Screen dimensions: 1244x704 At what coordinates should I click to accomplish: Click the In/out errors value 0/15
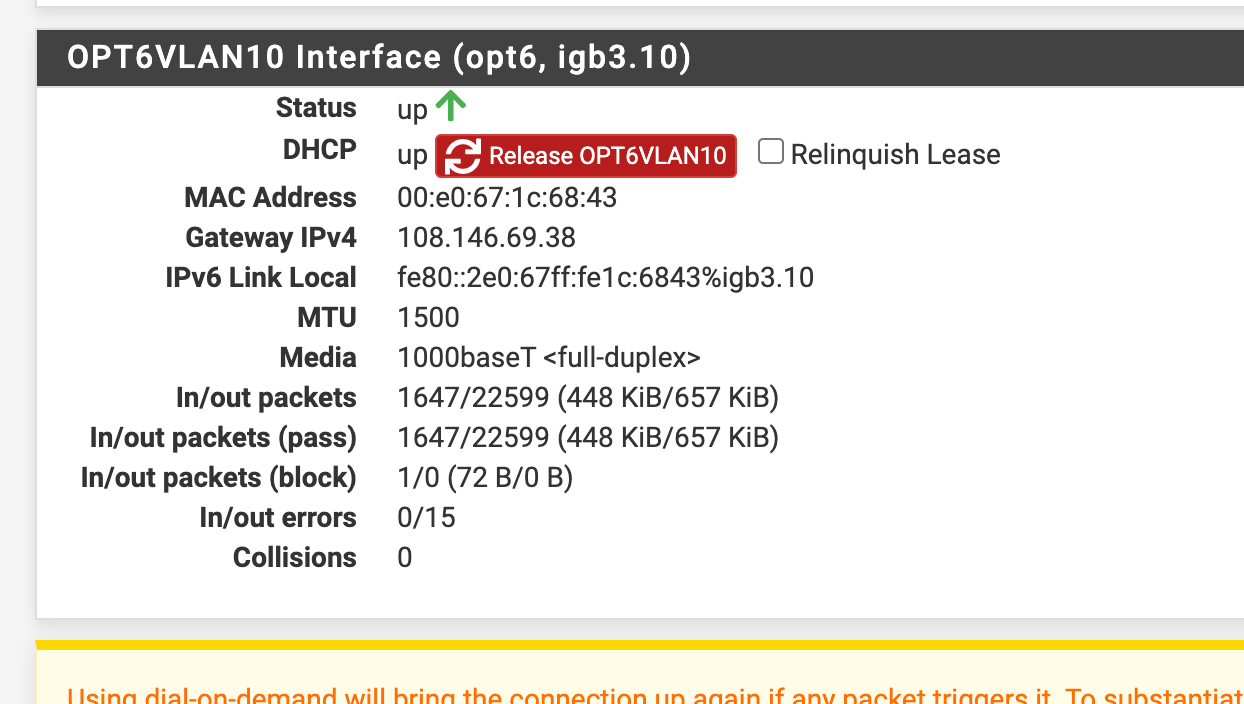426,518
